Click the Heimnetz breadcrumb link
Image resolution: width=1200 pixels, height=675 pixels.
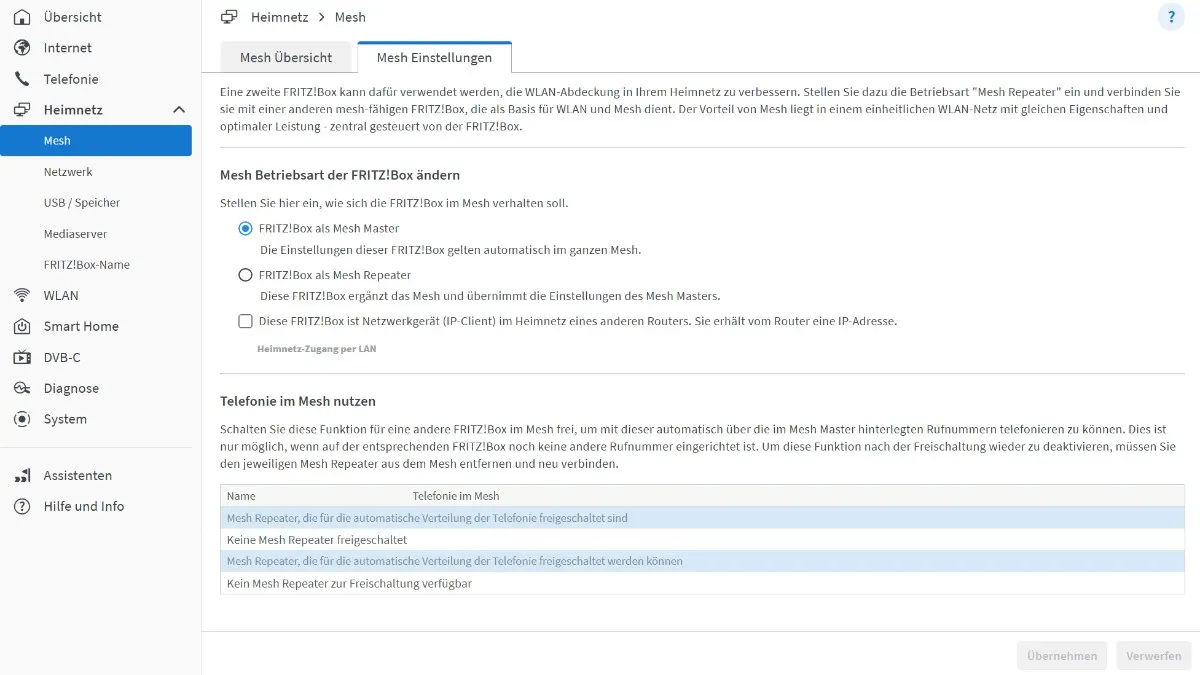click(277, 17)
